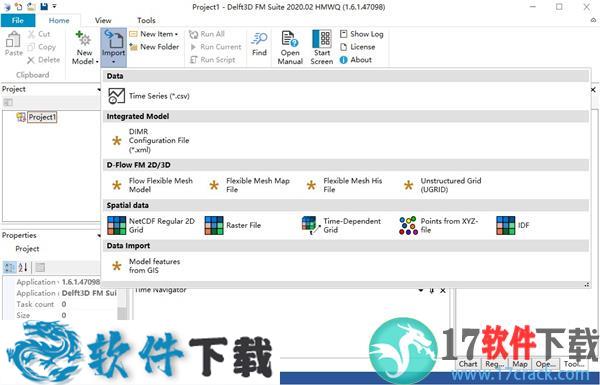600x385 pixels.
Task: Import Flexible Mesh Map File
Action: tap(249, 185)
